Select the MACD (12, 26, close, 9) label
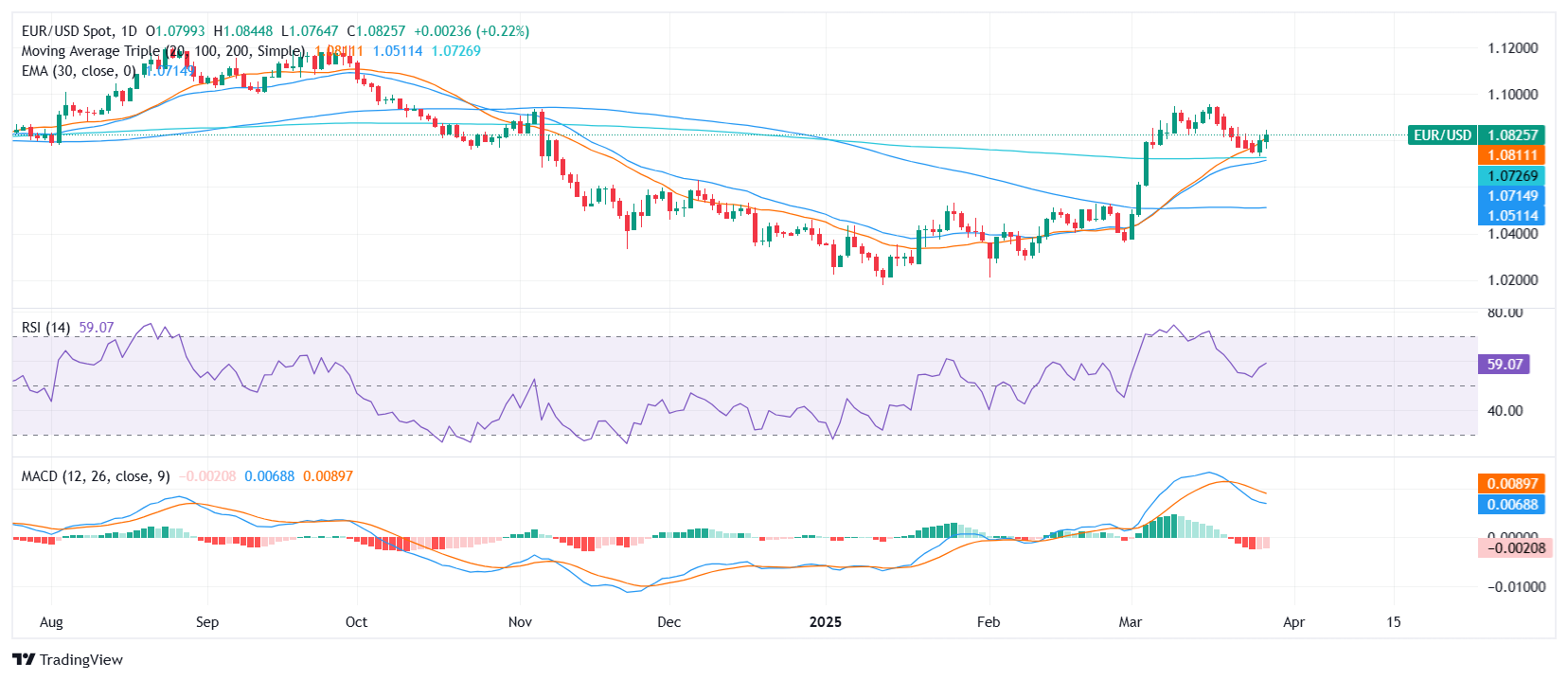 point(96,476)
